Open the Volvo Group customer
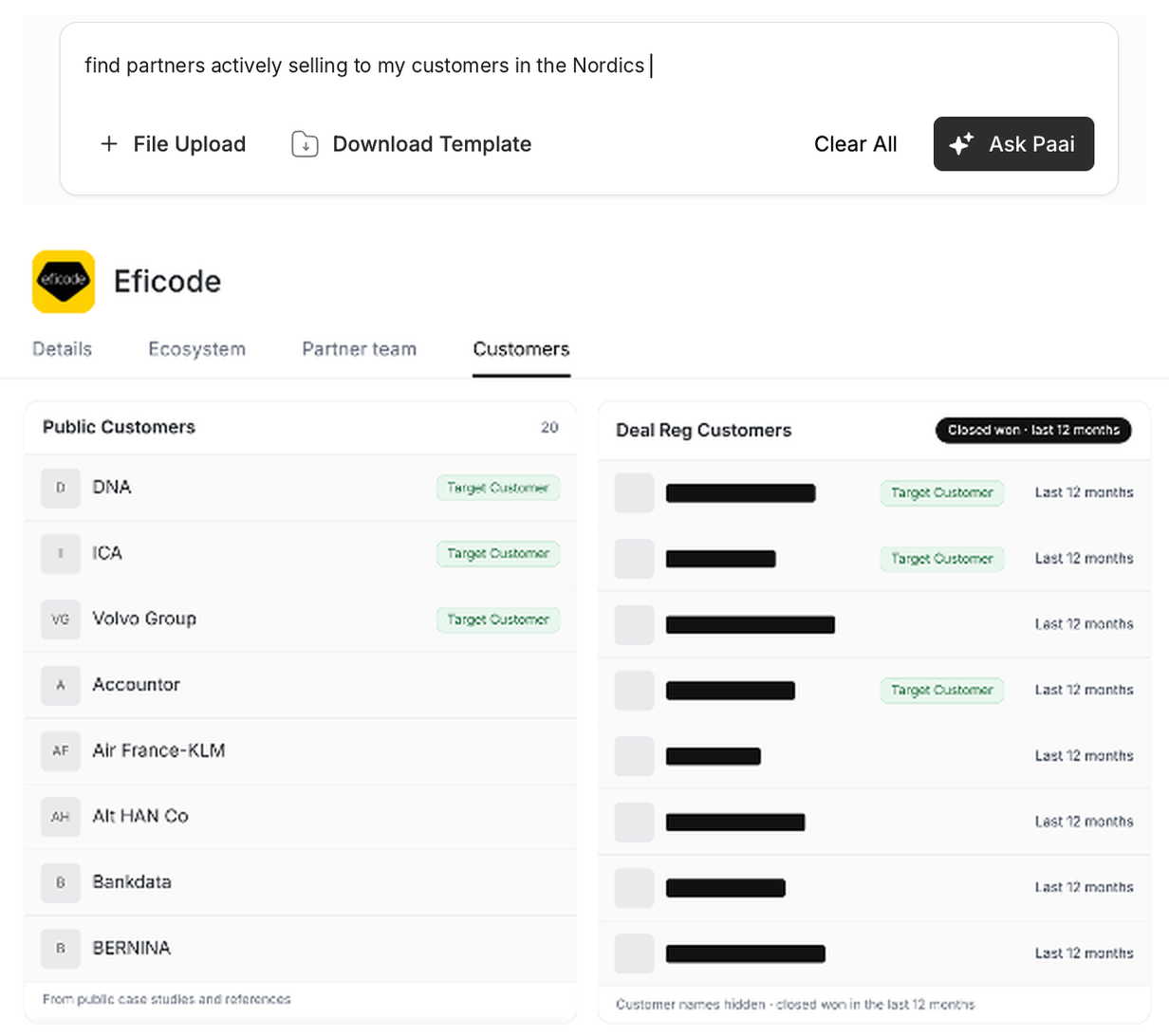This screenshot has width=1169, height=1036. 300,620
